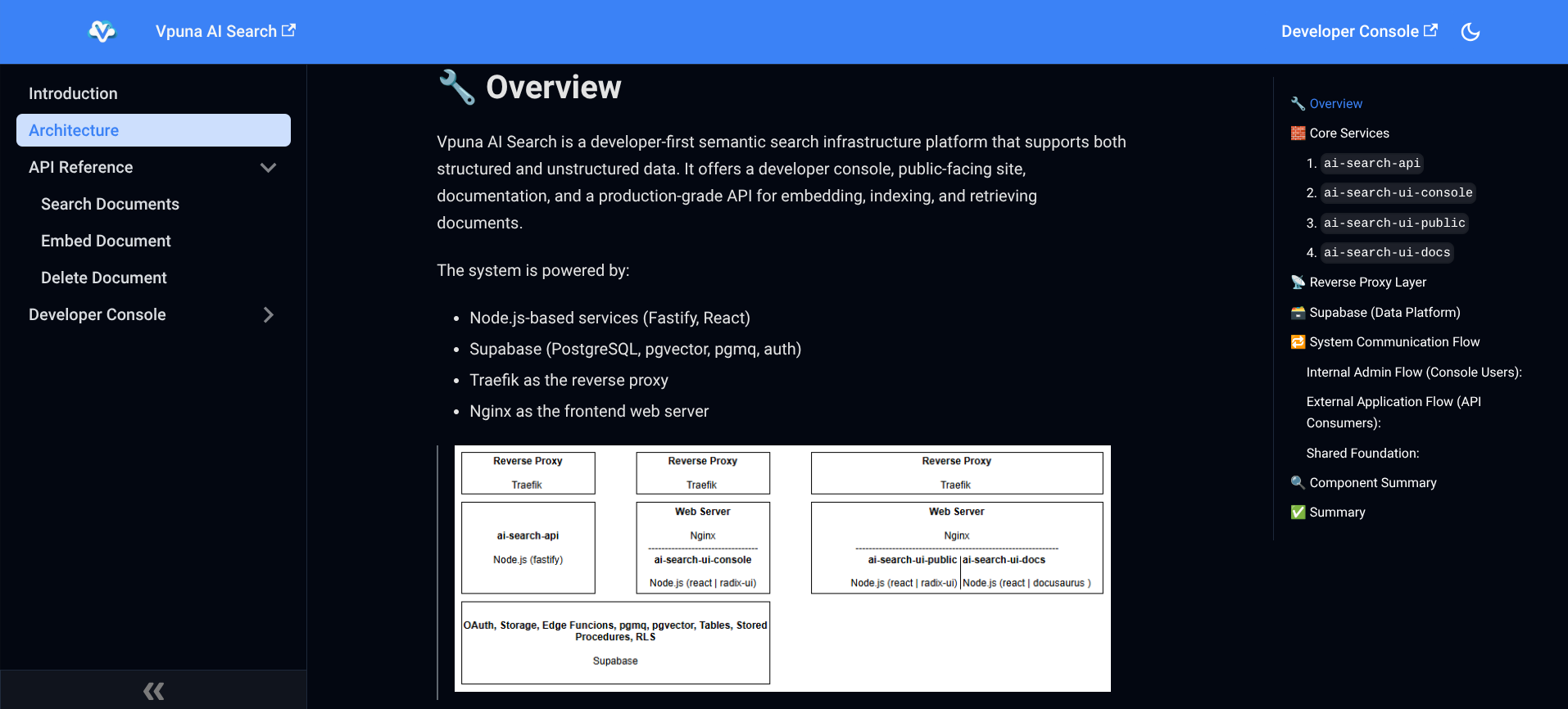Jump to Component Summary section
Screen dimensions: 1568x709
1363,482
